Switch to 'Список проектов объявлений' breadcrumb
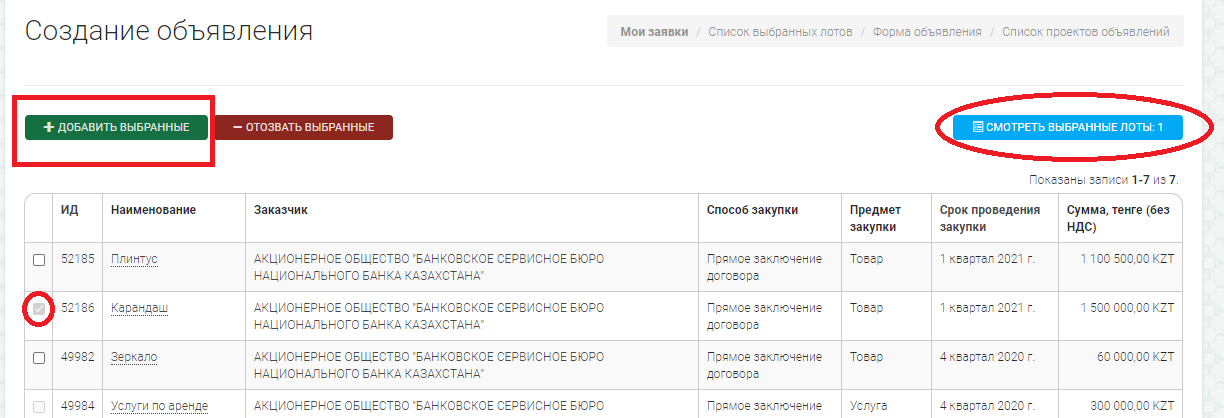The width and height of the screenshot is (1224, 418). click(1086, 32)
